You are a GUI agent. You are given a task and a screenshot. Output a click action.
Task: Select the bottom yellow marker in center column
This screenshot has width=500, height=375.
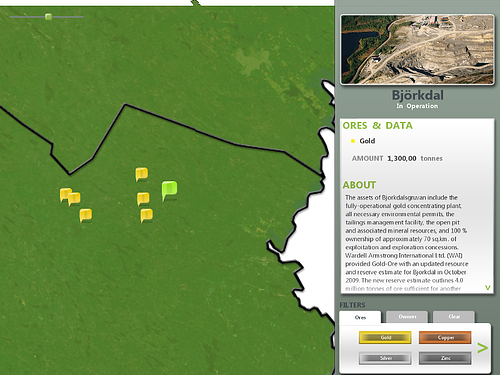tap(147, 215)
